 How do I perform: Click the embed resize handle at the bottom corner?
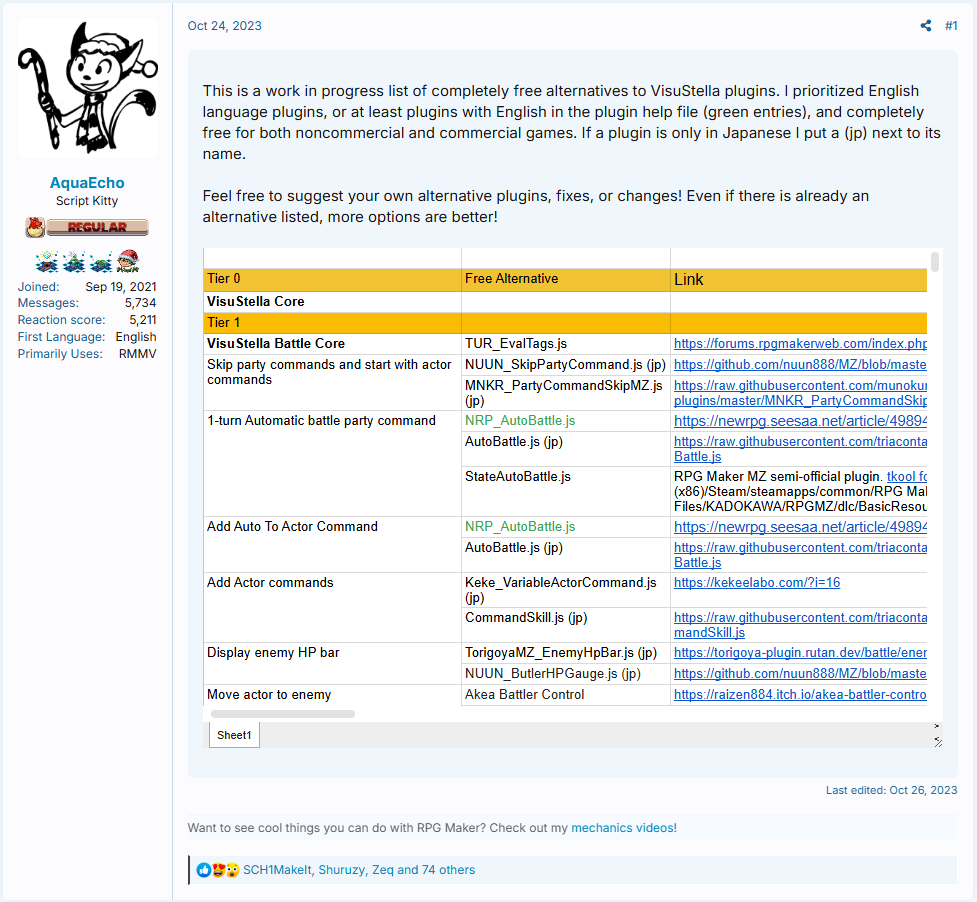coord(938,741)
